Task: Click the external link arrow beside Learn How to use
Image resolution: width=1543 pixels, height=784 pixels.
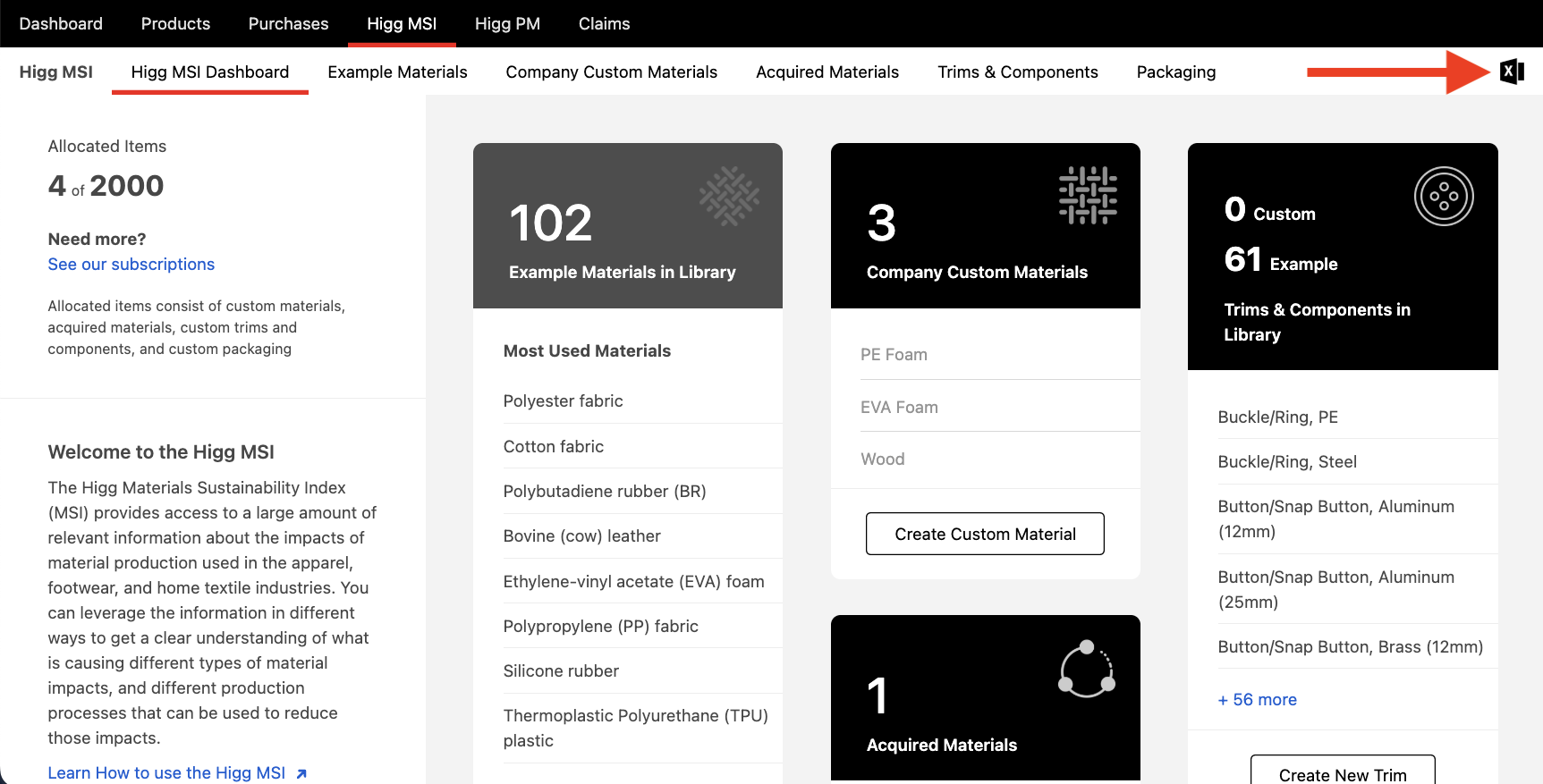Action: coord(301,774)
